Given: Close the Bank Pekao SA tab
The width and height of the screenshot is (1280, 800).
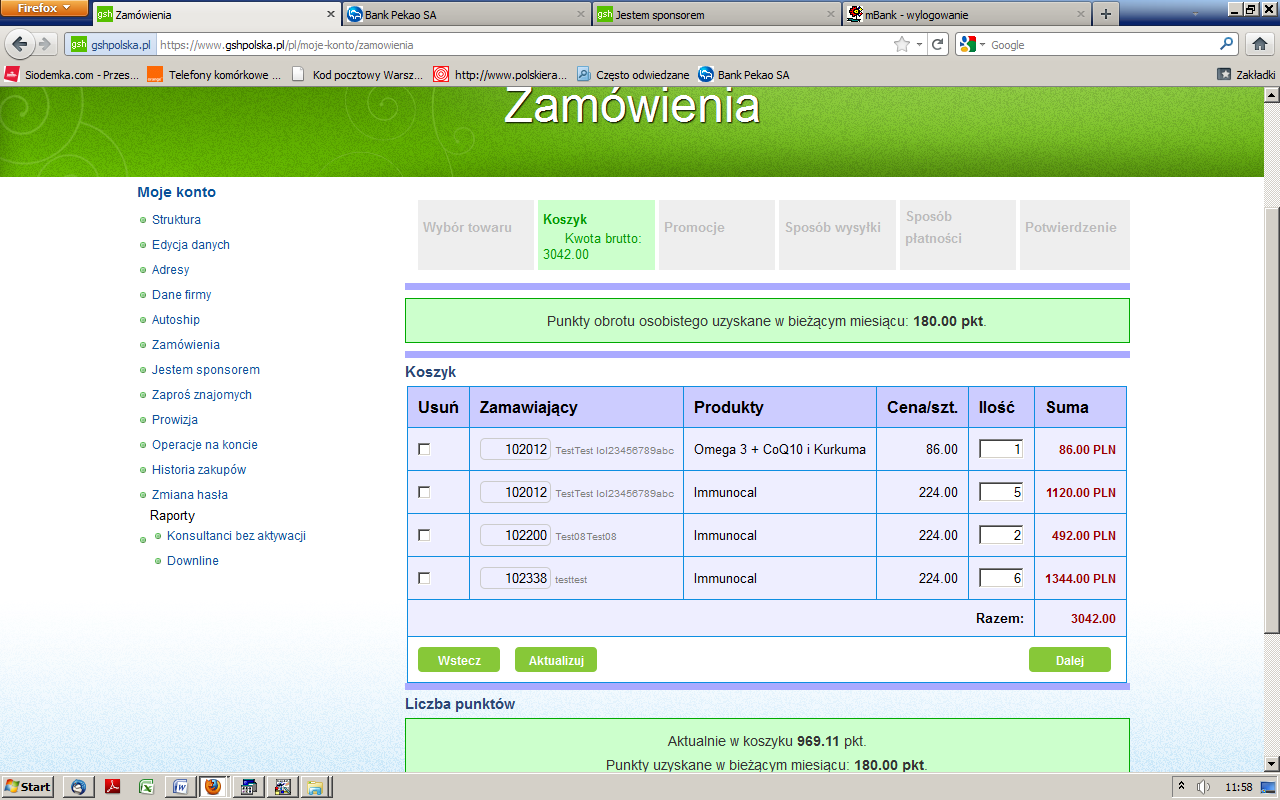Looking at the screenshot, I should point(580,15).
